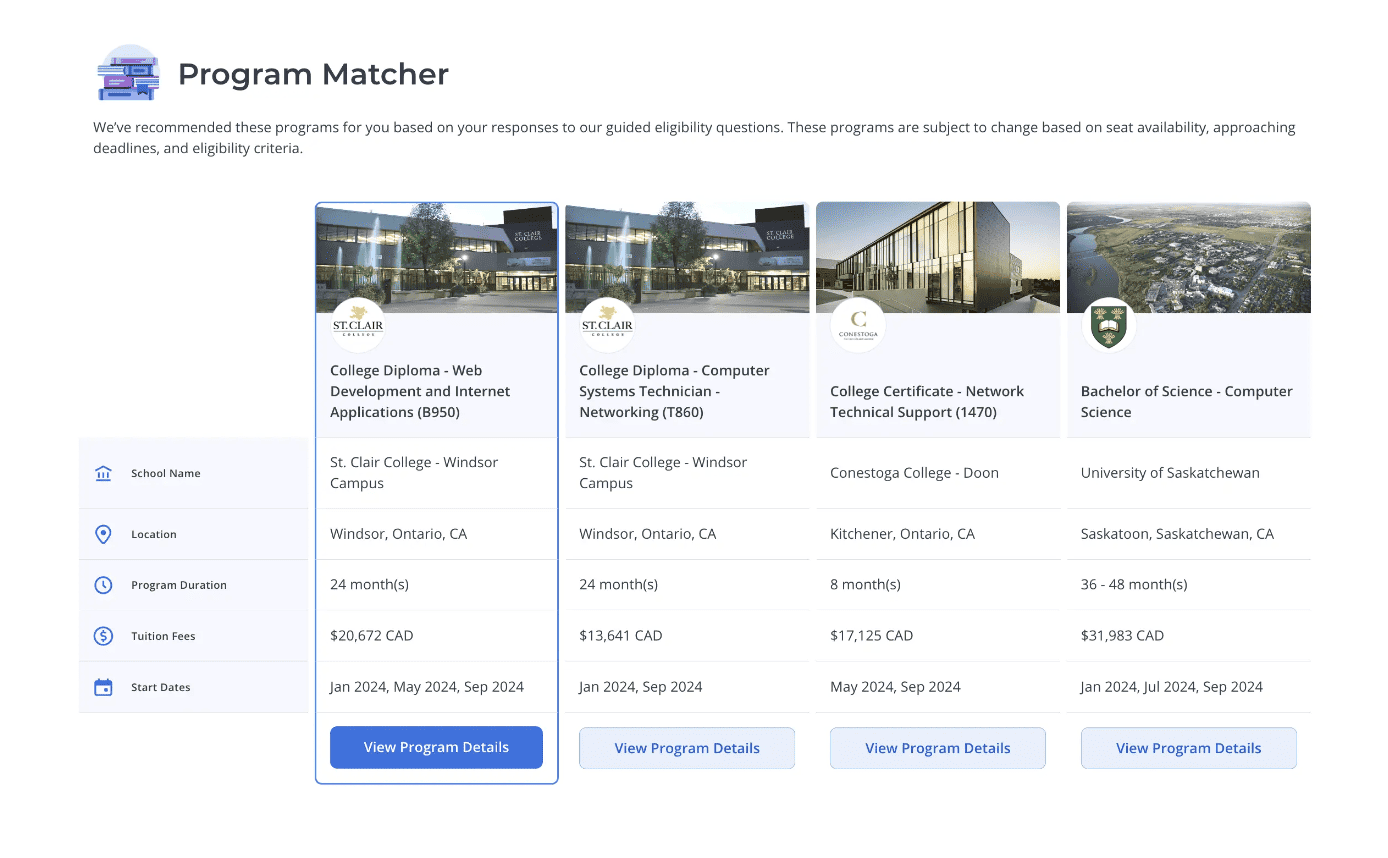The height and width of the screenshot is (858, 1388).
Task: Click the St. Clair College logo badge
Action: click(358, 325)
